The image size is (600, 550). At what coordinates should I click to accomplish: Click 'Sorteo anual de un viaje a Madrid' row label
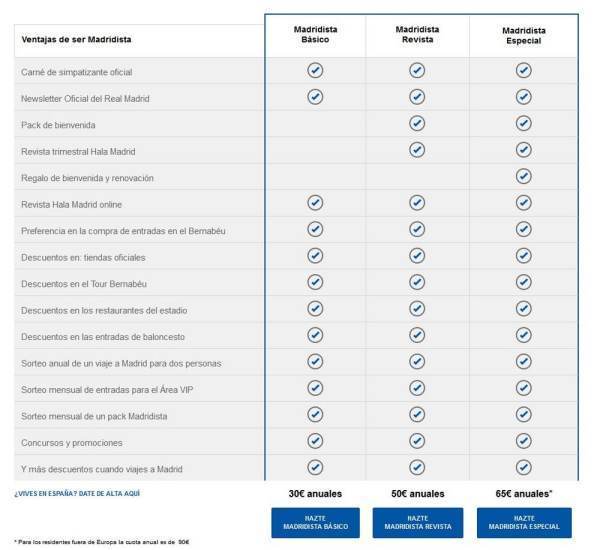(120, 362)
